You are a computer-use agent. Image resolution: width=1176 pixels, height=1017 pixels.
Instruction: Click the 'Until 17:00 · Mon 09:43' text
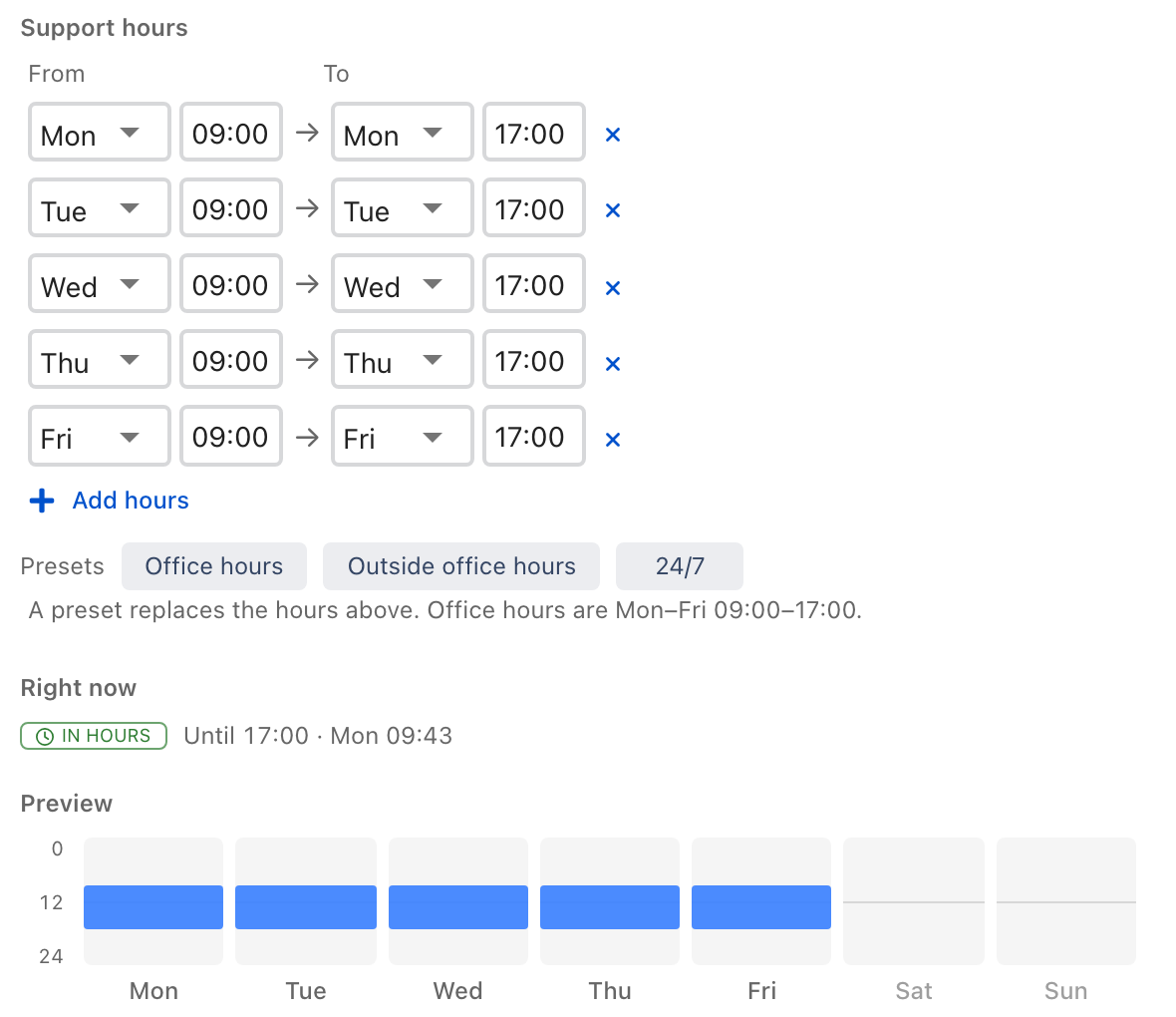pyautogui.click(x=318, y=736)
